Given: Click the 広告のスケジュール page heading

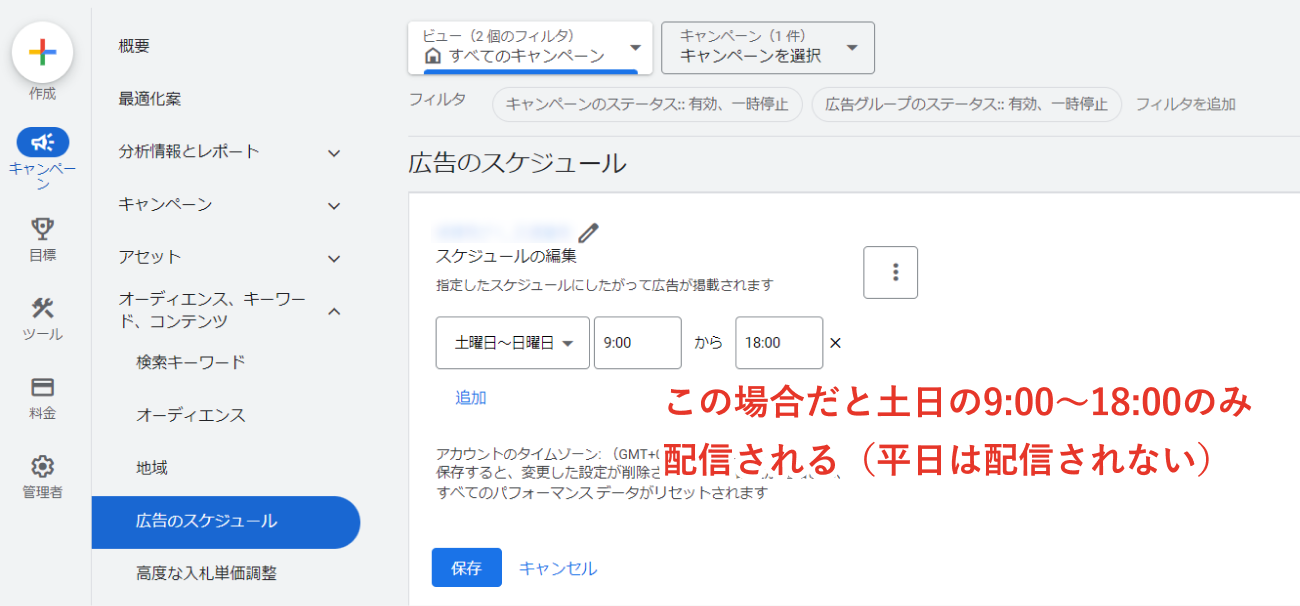Looking at the screenshot, I should click(518, 163).
